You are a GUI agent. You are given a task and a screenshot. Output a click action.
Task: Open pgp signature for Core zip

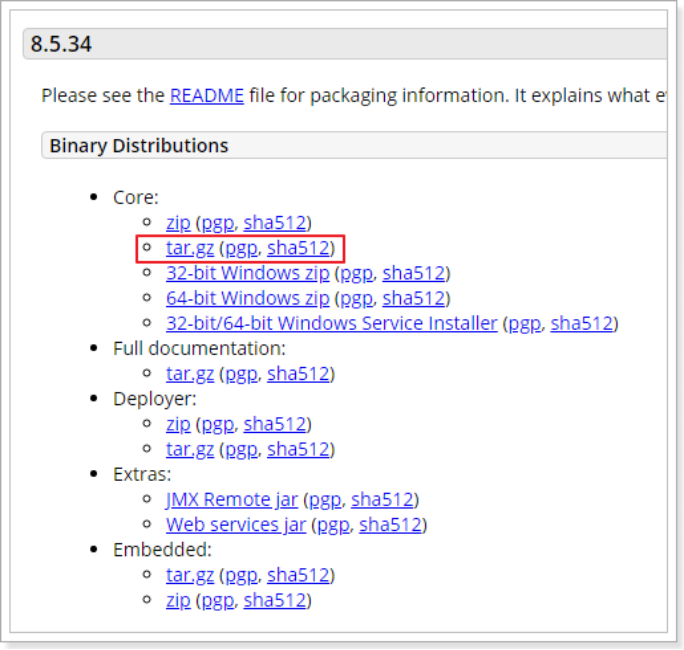click(218, 224)
